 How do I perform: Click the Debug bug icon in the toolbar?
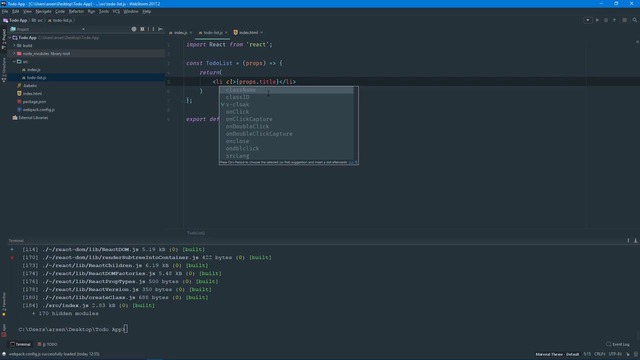606,20
